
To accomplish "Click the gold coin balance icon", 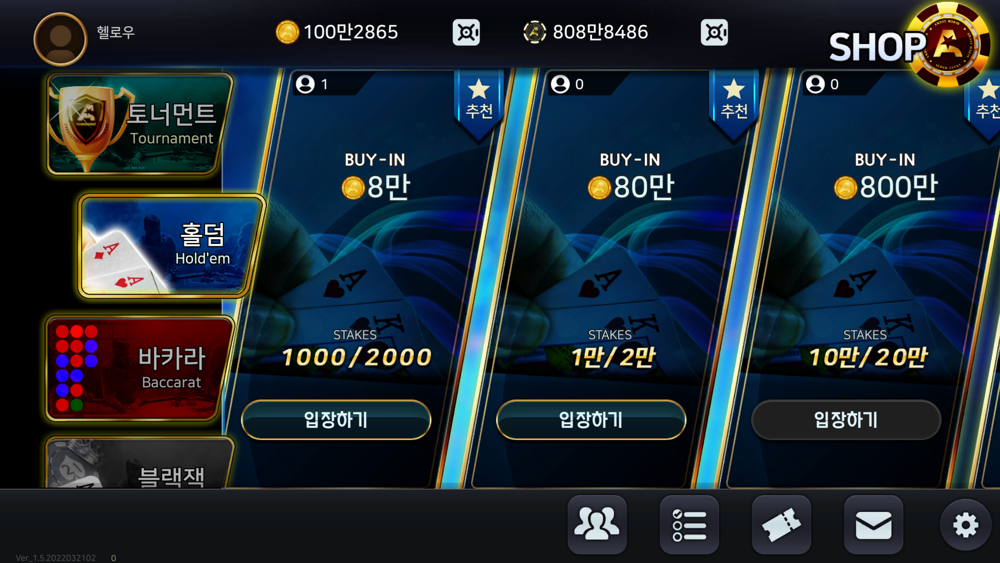I will click(287, 32).
